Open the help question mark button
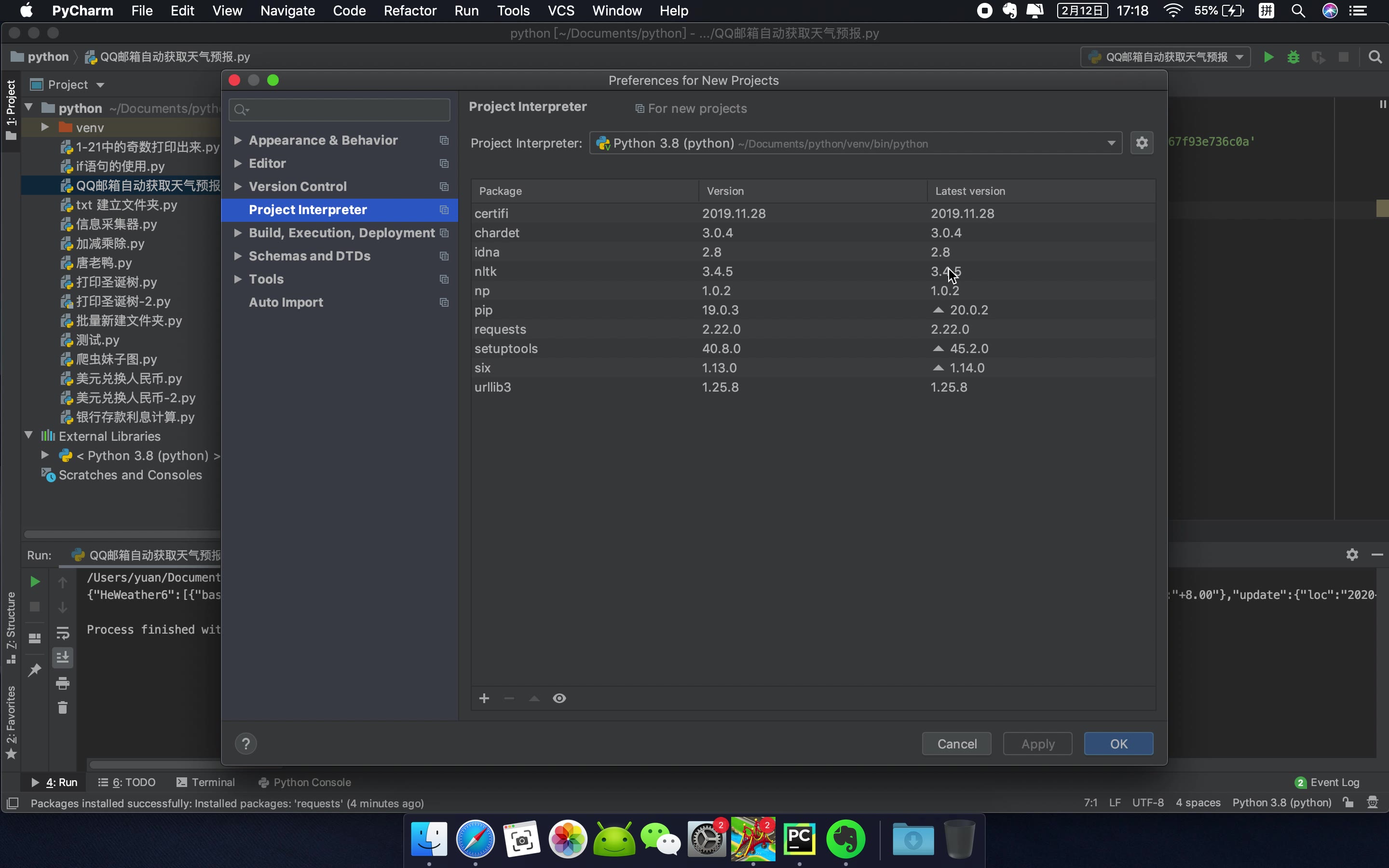The width and height of the screenshot is (1389, 868). (245, 744)
